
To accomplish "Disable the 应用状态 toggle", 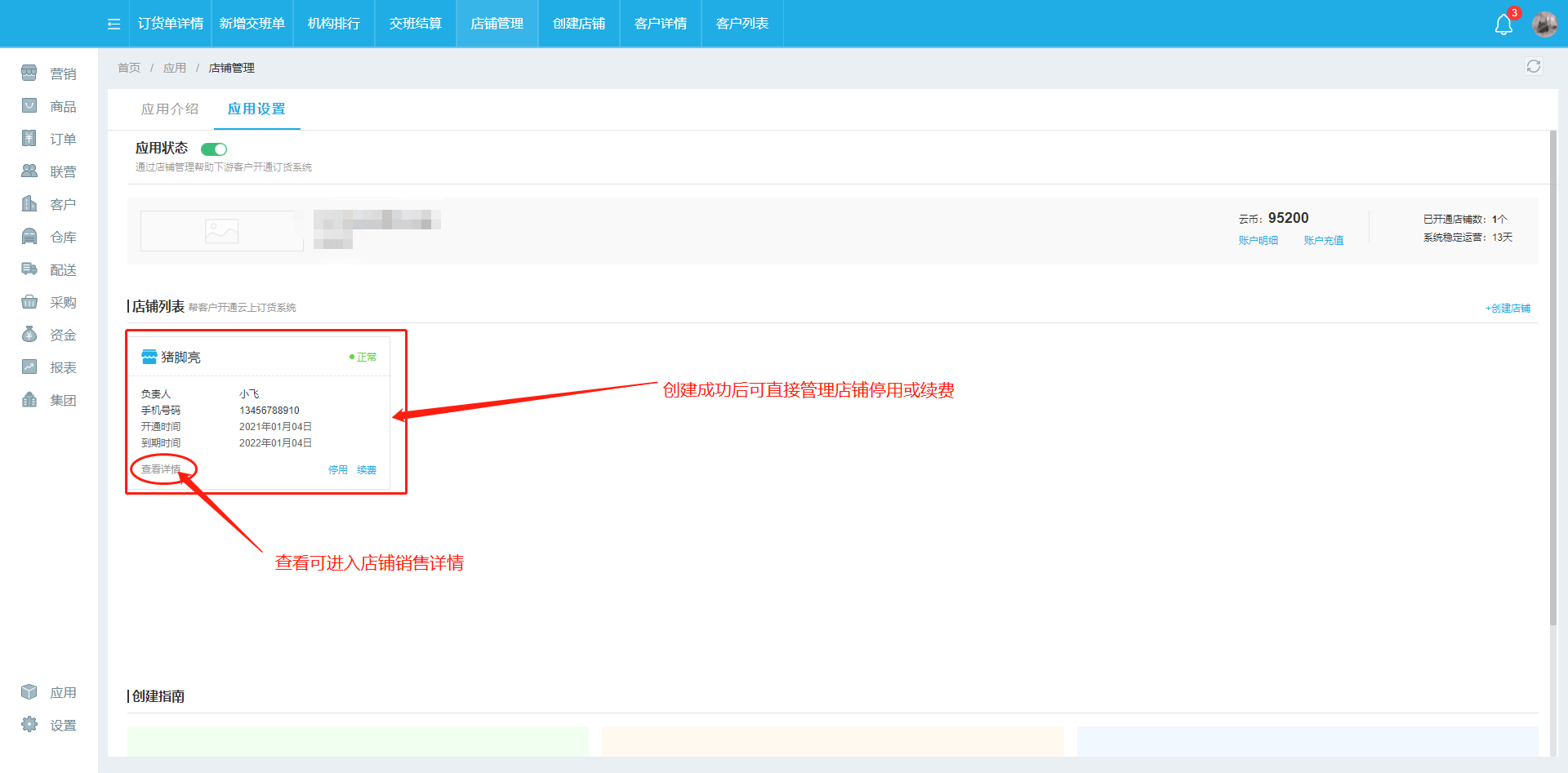I will (214, 149).
